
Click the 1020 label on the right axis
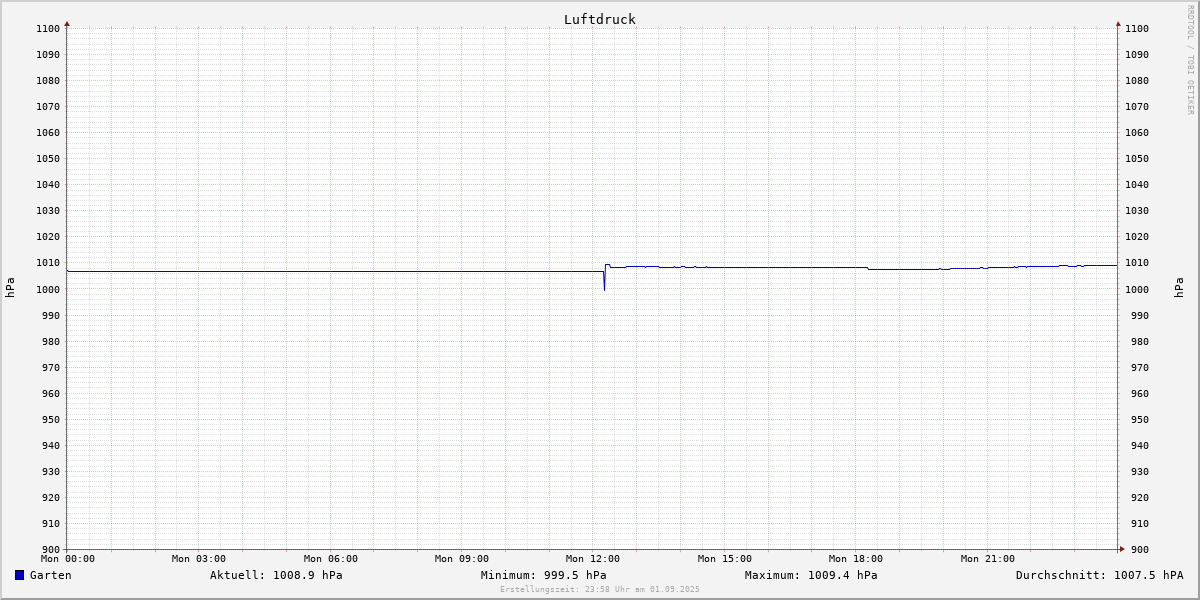click(x=1137, y=237)
